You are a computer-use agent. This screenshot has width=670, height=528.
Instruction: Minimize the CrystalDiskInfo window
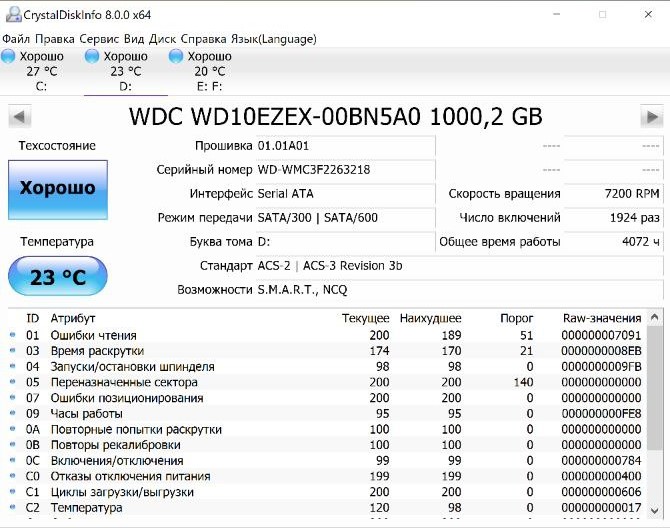point(556,15)
